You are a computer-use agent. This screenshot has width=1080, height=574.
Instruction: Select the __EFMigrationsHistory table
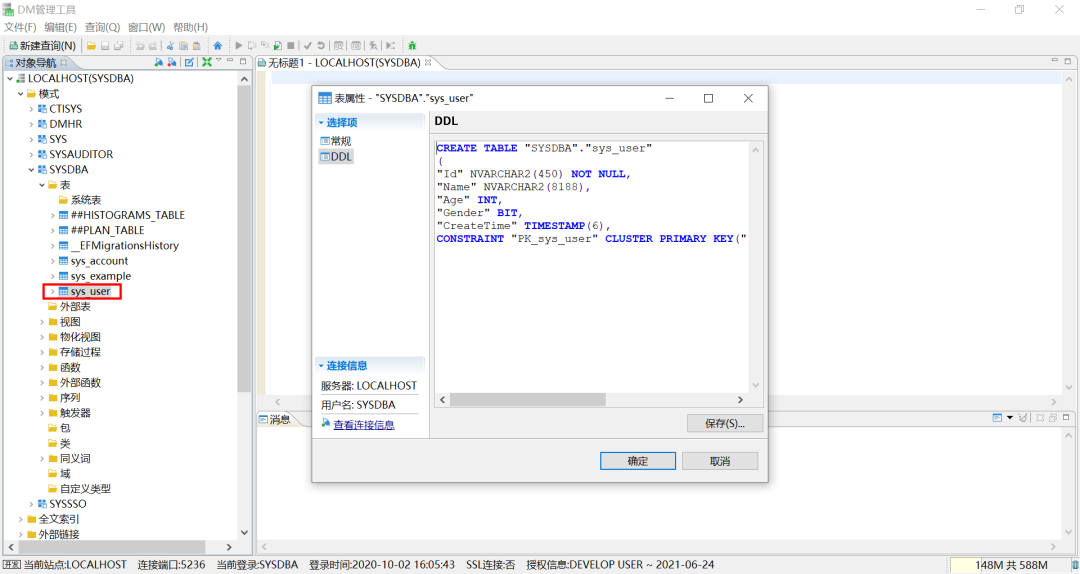[124, 246]
